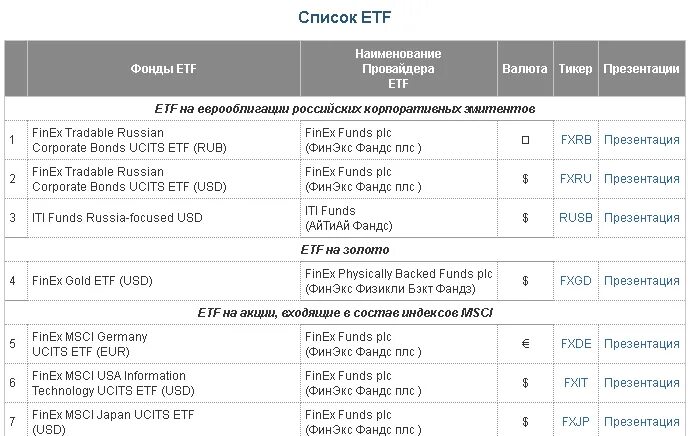Click the Фонды ETF column header
The height and width of the screenshot is (436, 697).
[163, 69]
